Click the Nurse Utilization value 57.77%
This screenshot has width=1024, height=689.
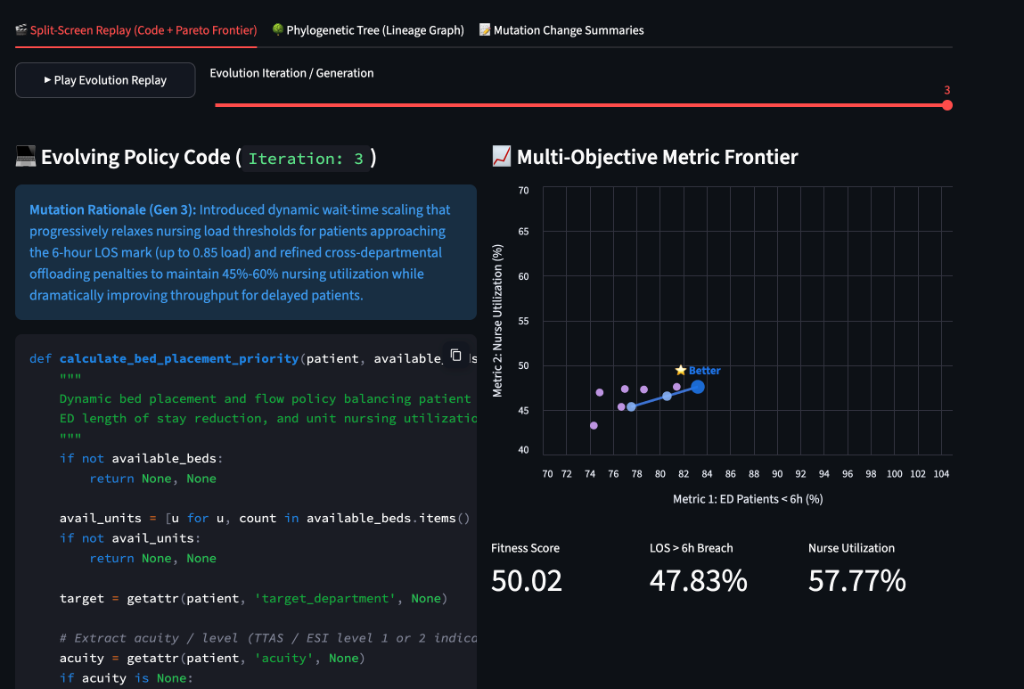[857, 581]
